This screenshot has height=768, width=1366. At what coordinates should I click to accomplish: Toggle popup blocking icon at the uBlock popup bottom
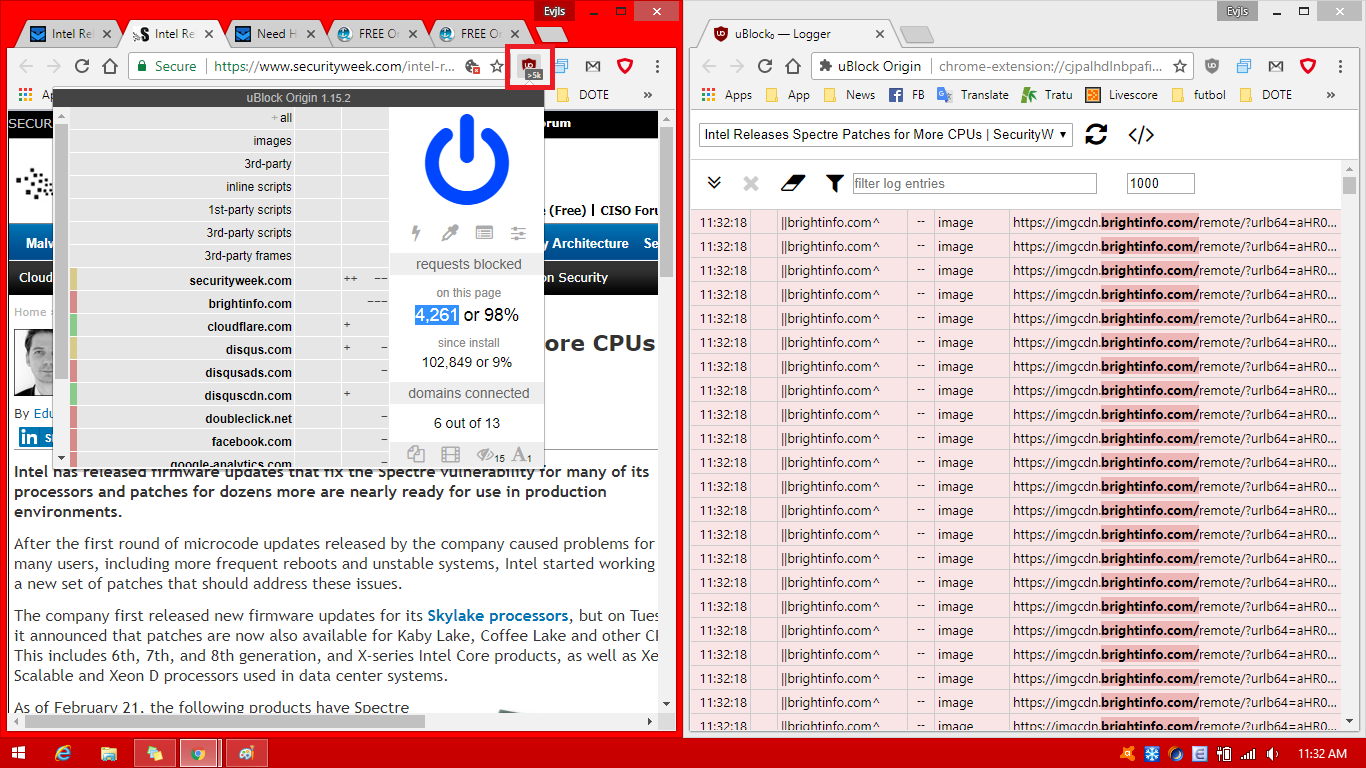(x=416, y=456)
